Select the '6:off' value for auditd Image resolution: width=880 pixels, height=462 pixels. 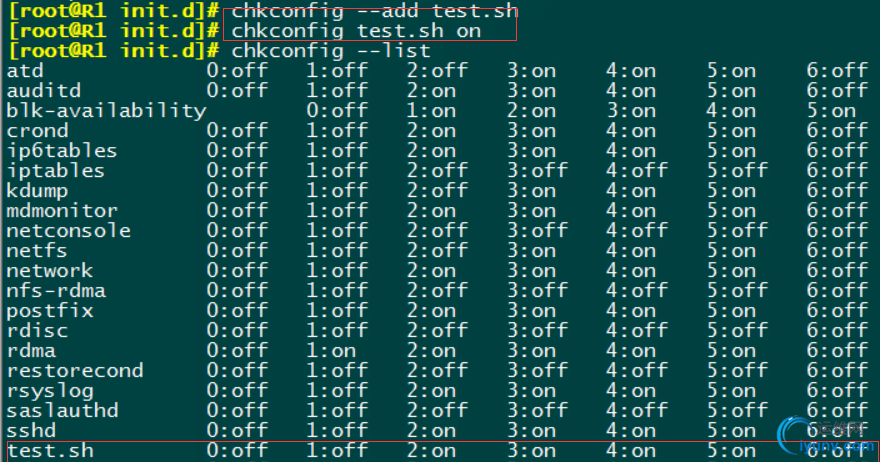837,90
